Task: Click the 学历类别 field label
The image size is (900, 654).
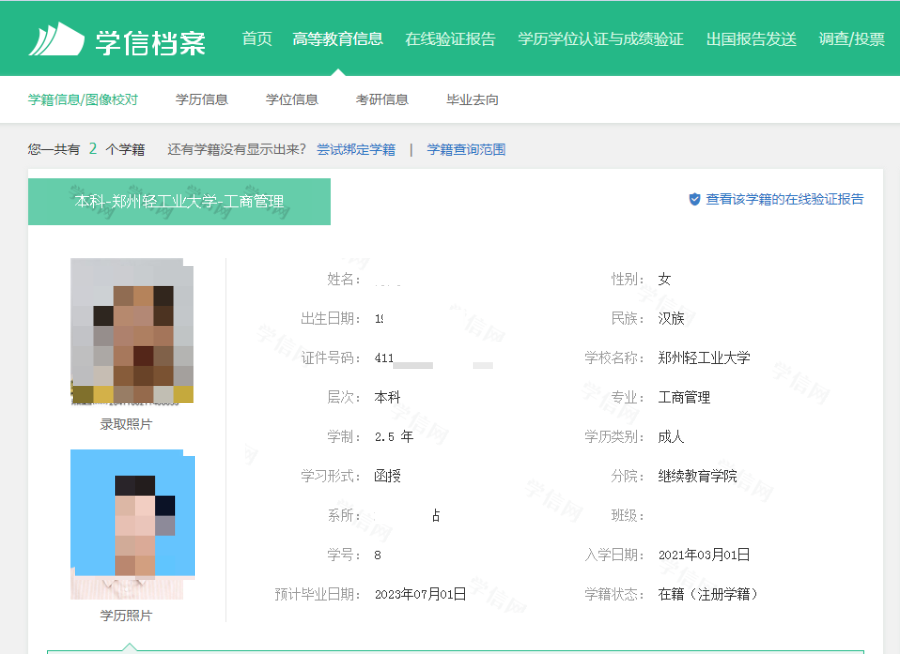Action: 614,437
